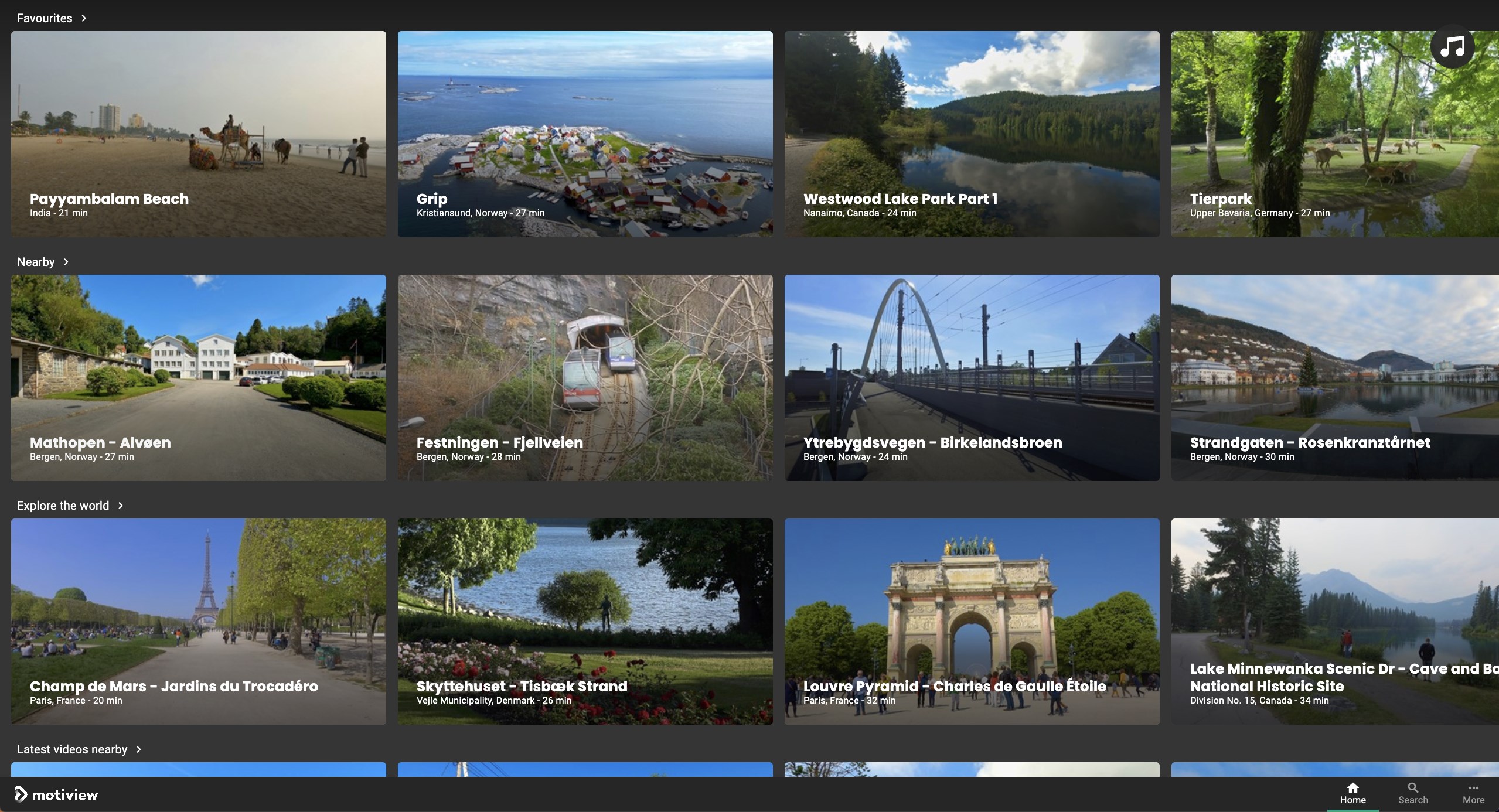Select Ytrebygdsvegen - Birkelandsbroen thumbnail
This screenshot has height=812, width=1499.
(x=972, y=377)
